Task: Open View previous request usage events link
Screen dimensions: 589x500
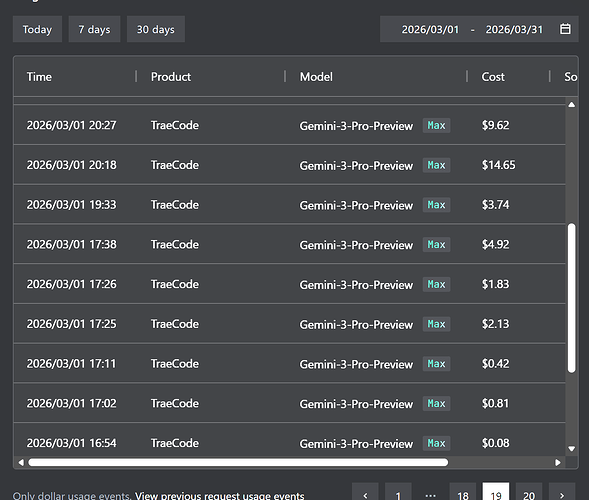Action: 219,495
